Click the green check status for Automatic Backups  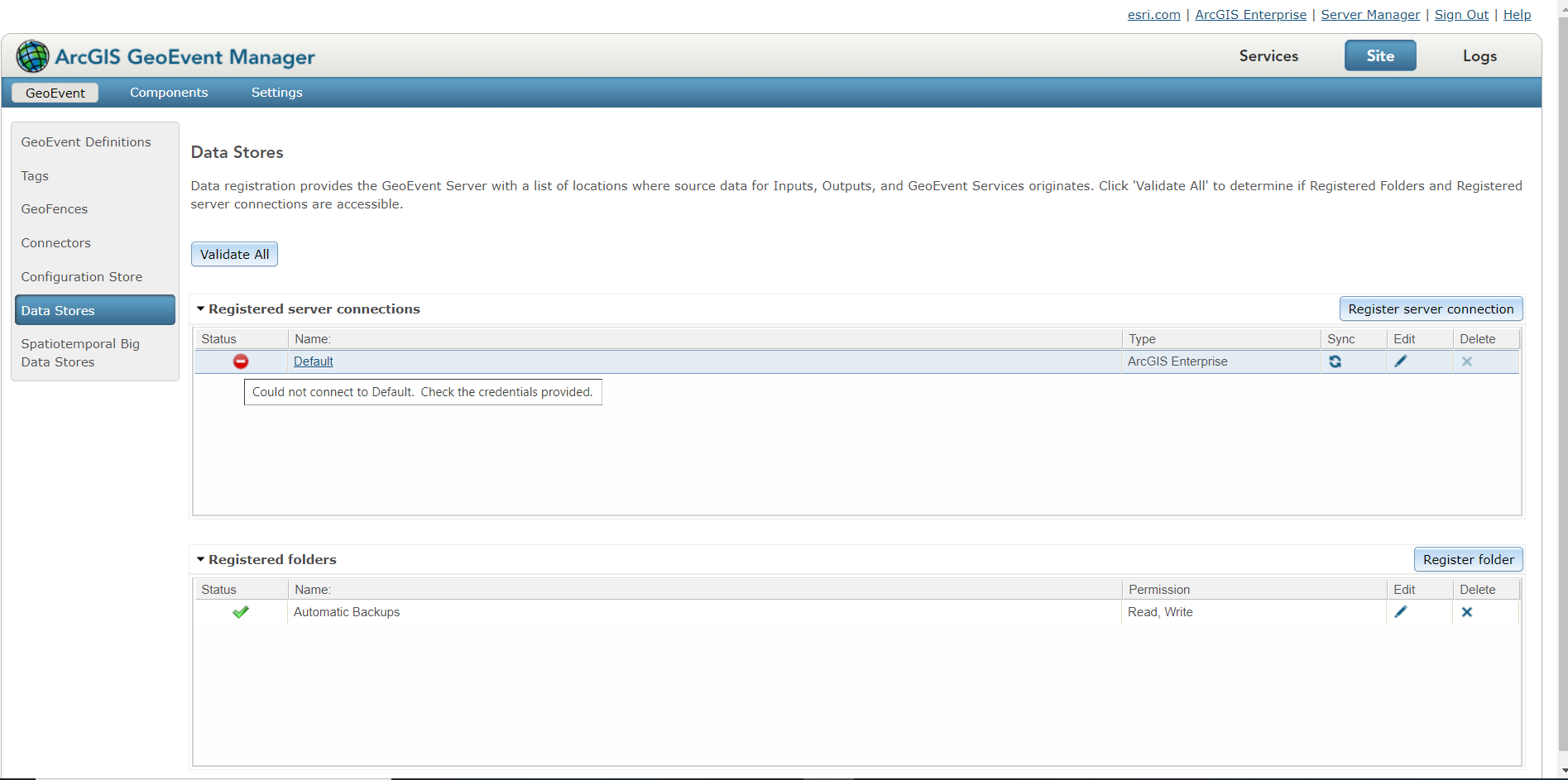[241, 612]
